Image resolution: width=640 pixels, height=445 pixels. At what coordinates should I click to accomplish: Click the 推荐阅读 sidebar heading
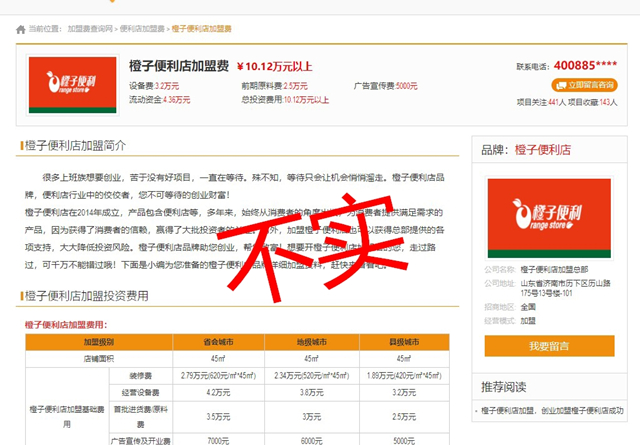[504, 387]
